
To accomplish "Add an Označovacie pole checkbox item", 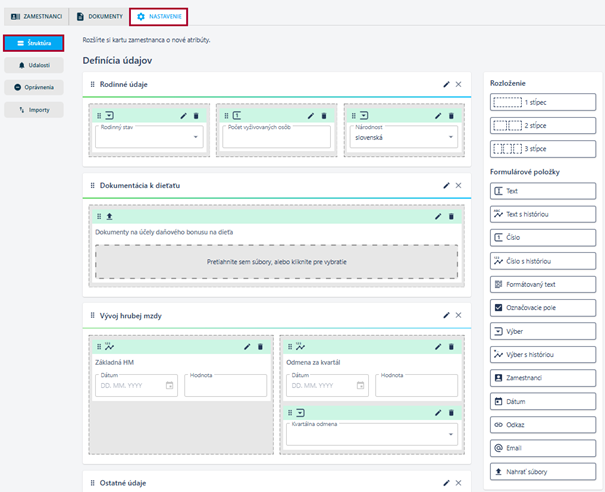I will coord(543,308).
